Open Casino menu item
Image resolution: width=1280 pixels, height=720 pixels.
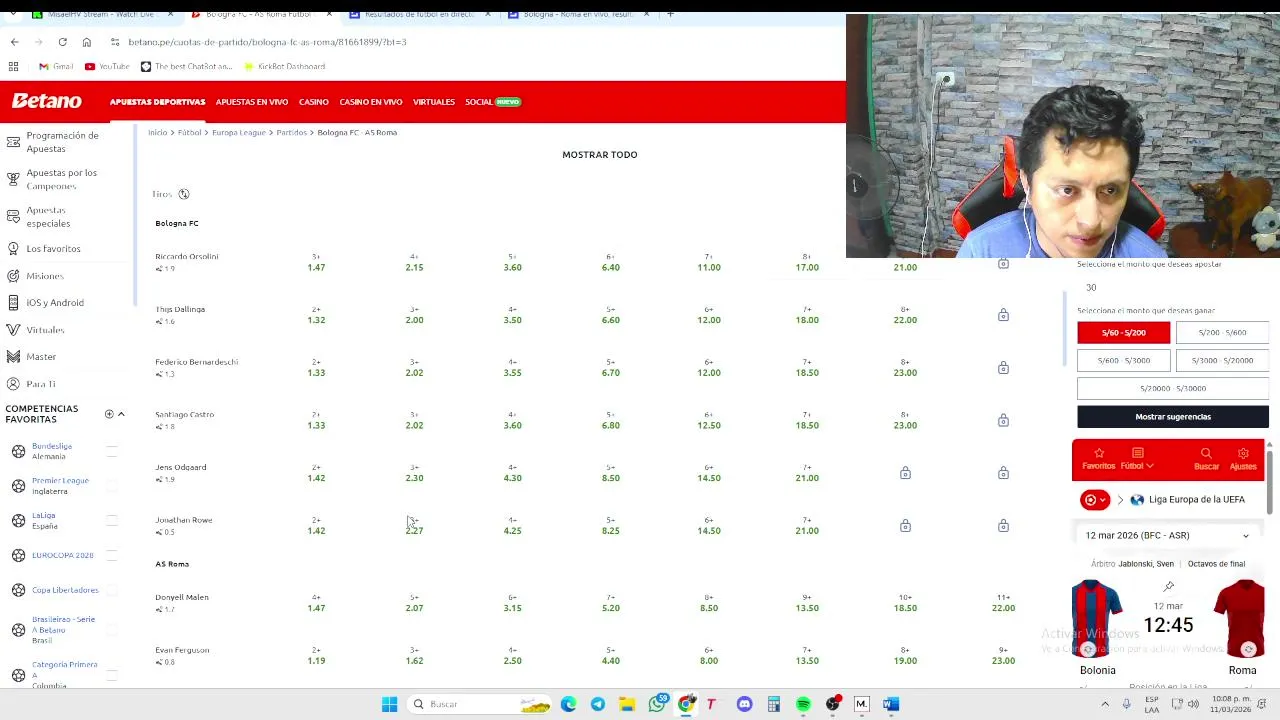(x=314, y=102)
